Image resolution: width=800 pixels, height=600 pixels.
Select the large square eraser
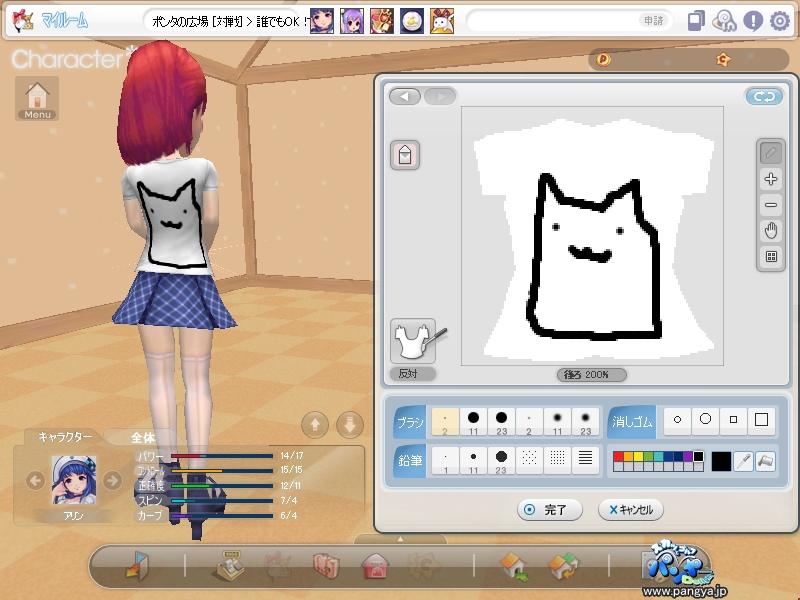[761, 420]
